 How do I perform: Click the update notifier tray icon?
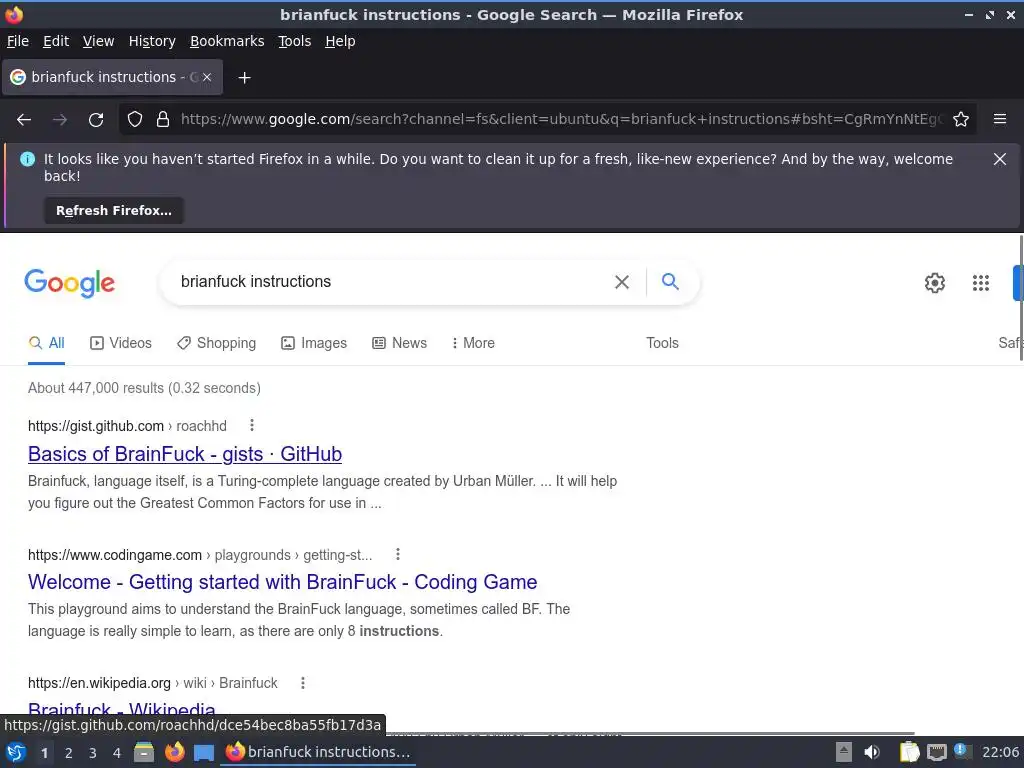pos(961,751)
